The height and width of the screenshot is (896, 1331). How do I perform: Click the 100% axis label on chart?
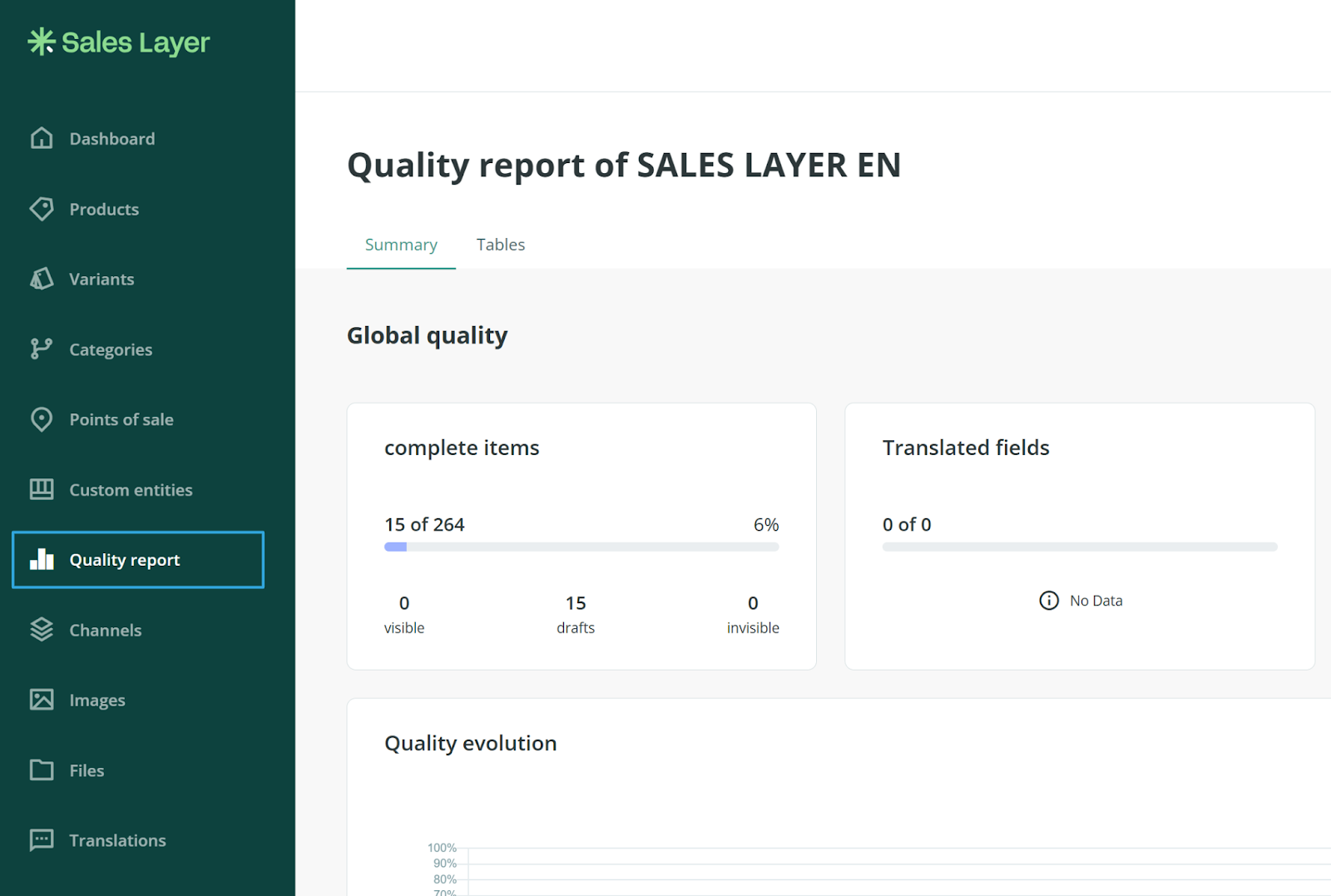pyautogui.click(x=442, y=848)
